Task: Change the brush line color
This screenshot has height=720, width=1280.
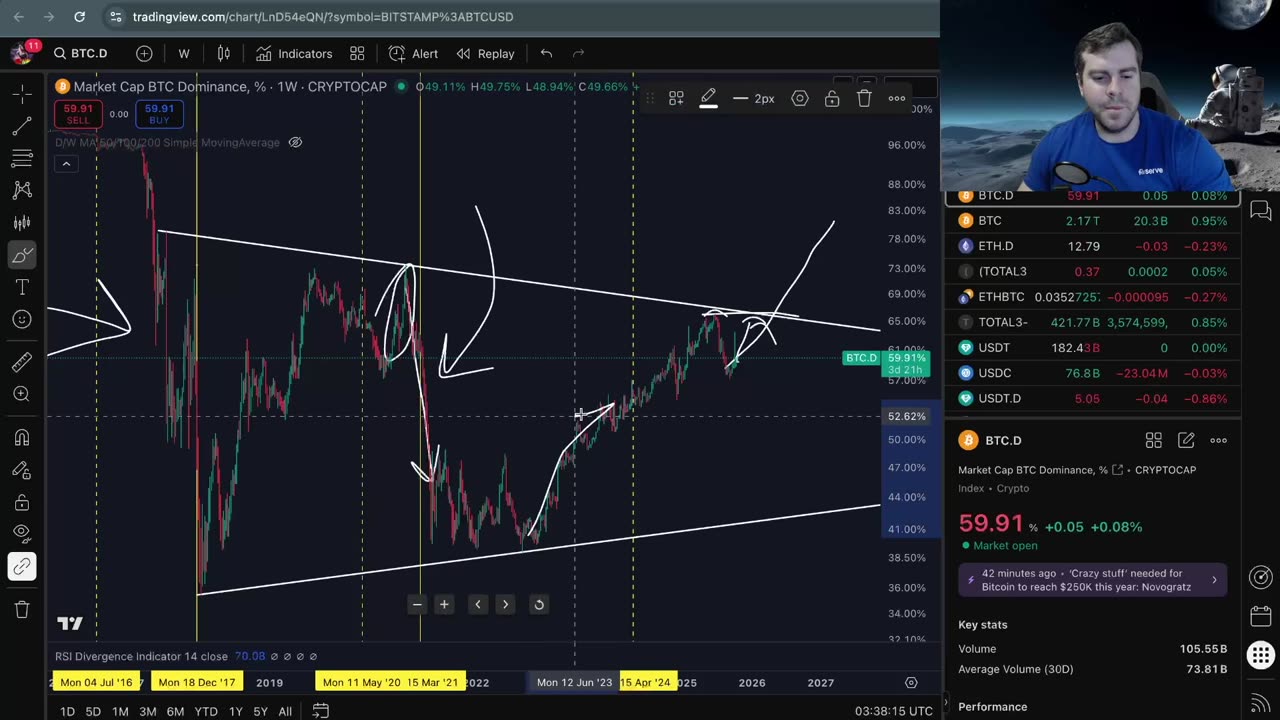Action: pyautogui.click(x=708, y=98)
